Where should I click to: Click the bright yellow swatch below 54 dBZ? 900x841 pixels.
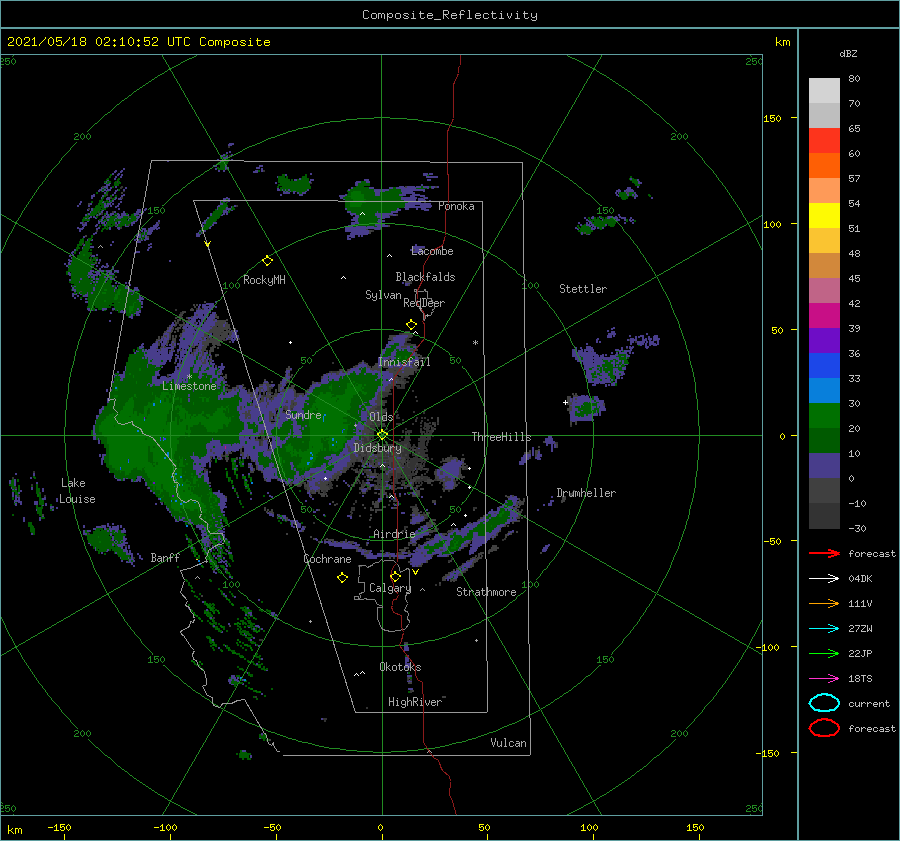[x=824, y=216]
